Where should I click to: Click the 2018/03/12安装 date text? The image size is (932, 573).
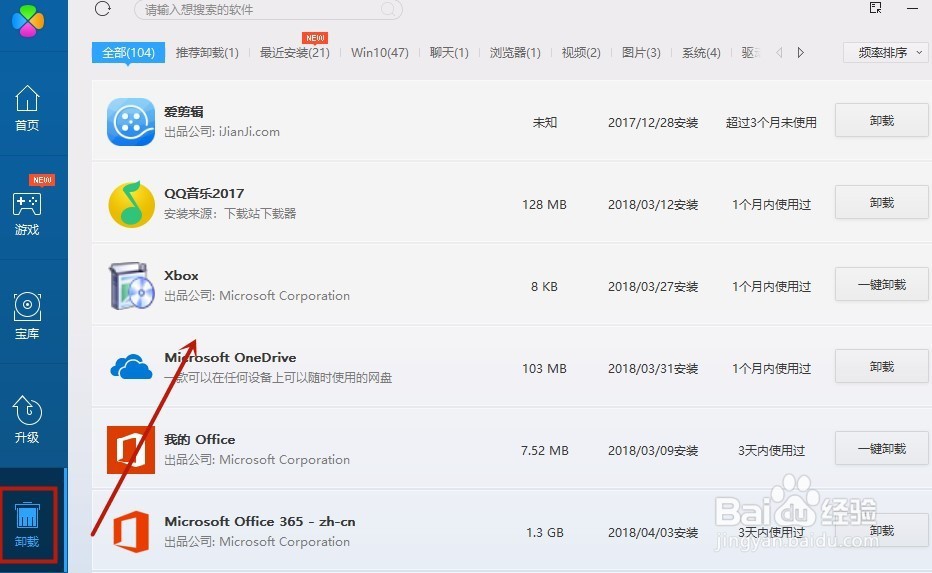(653, 204)
